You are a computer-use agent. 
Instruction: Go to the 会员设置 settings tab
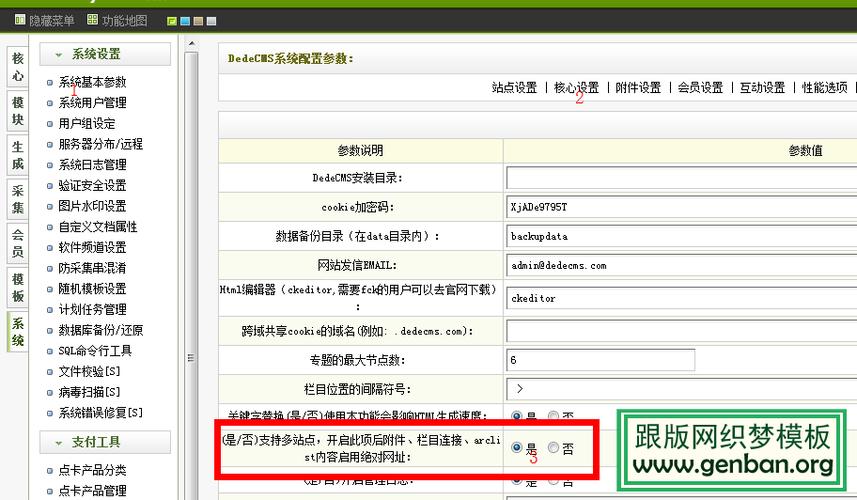pyautogui.click(x=701, y=87)
